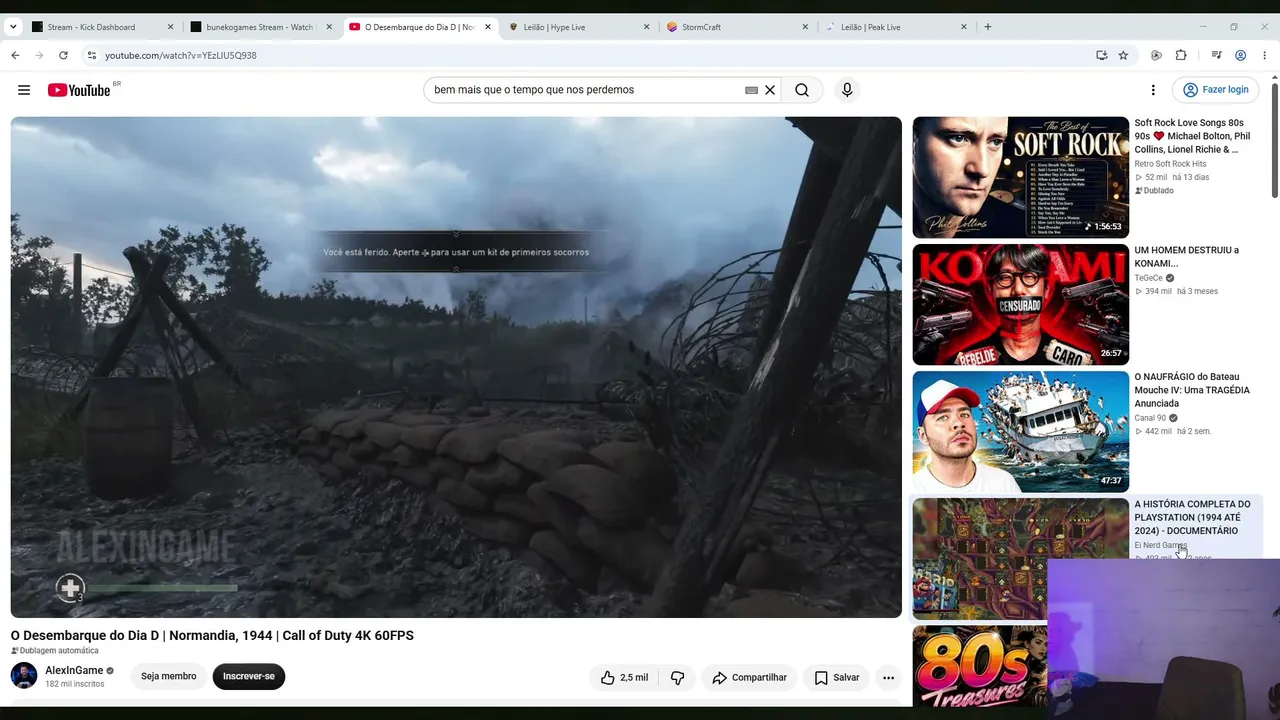The height and width of the screenshot is (720, 1280).
Task: Switch to the StormCraft tab
Action: [737, 27]
